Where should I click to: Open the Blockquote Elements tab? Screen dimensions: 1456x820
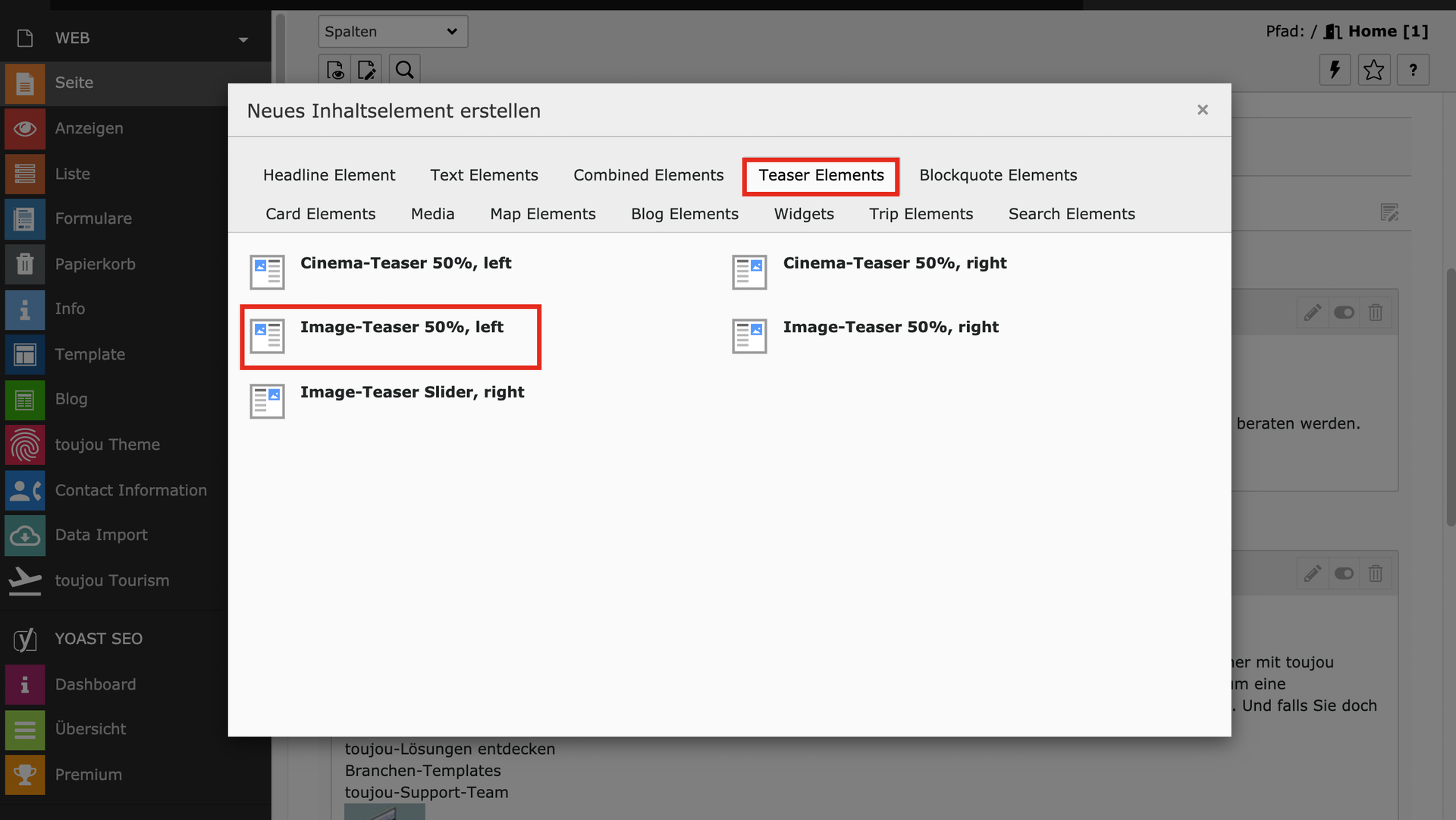[x=997, y=175]
